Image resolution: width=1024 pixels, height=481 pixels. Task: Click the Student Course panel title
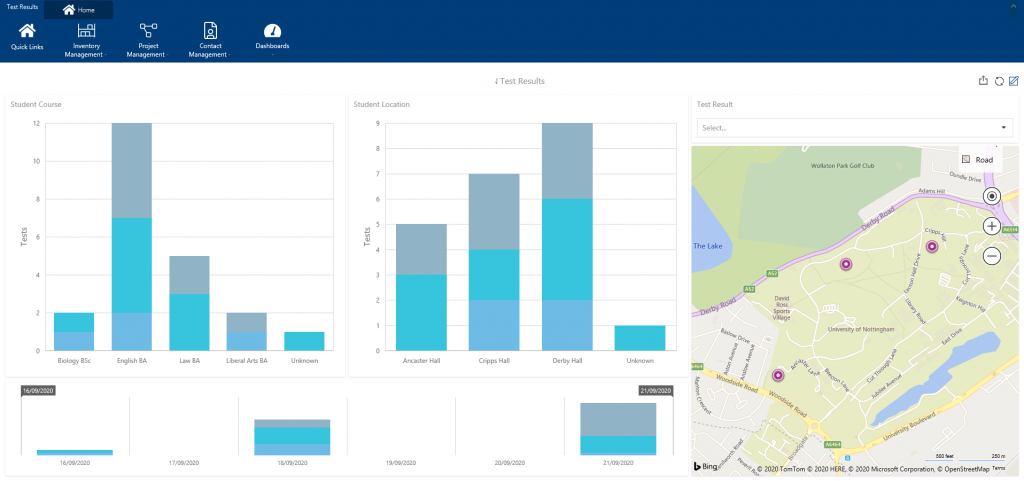click(36, 104)
